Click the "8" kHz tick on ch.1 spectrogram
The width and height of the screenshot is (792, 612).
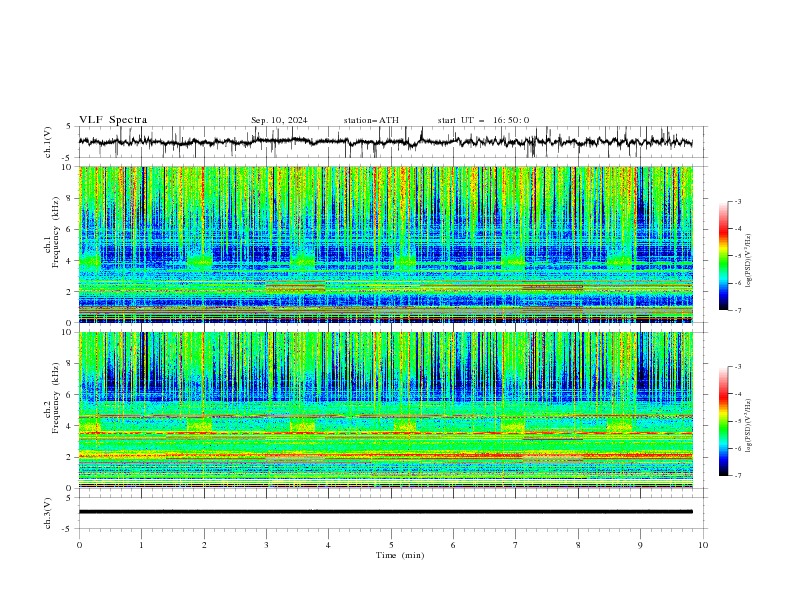pos(69,198)
